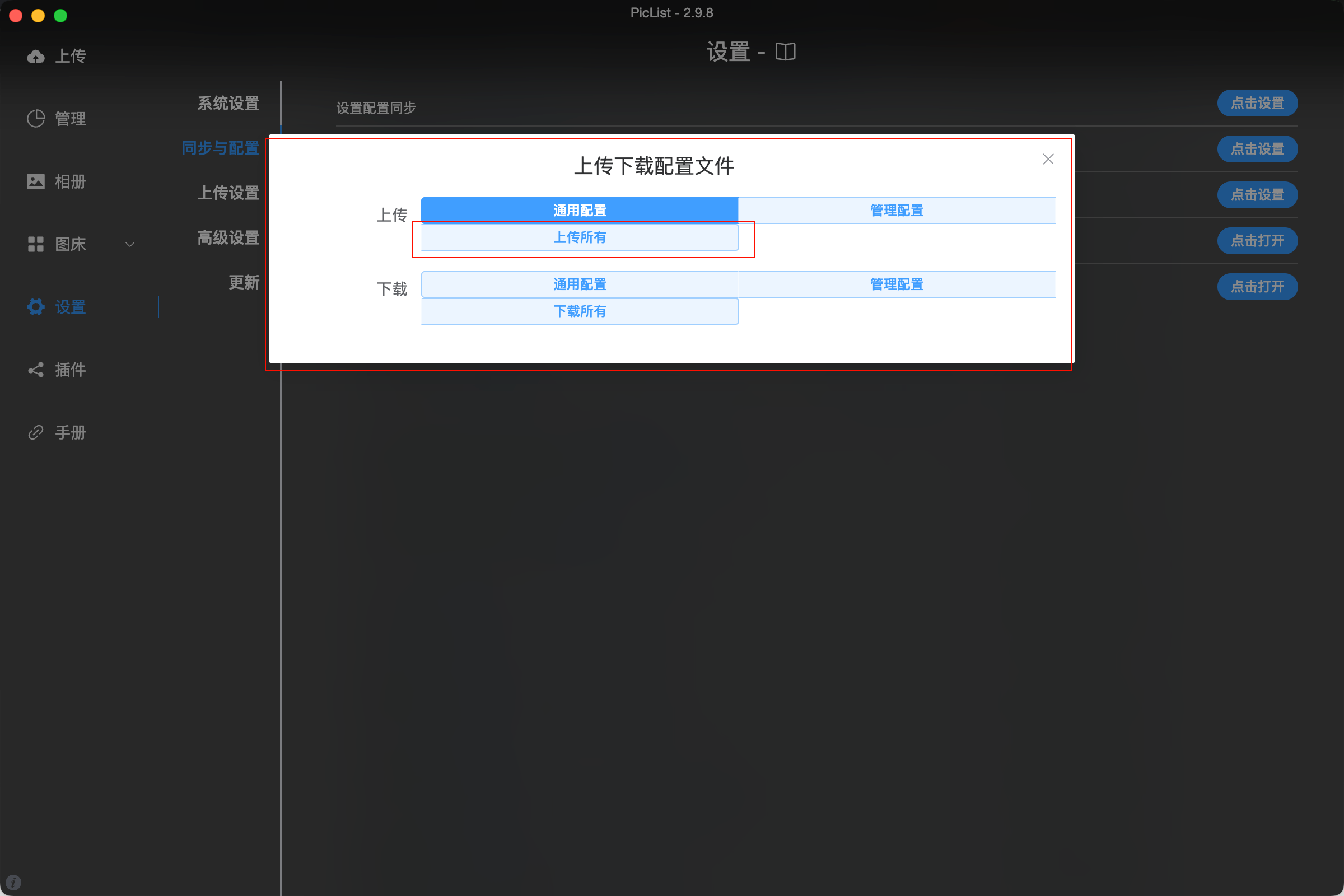This screenshot has height=896, width=1344.
Task: Open the album picture icon
Action: click(35, 181)
